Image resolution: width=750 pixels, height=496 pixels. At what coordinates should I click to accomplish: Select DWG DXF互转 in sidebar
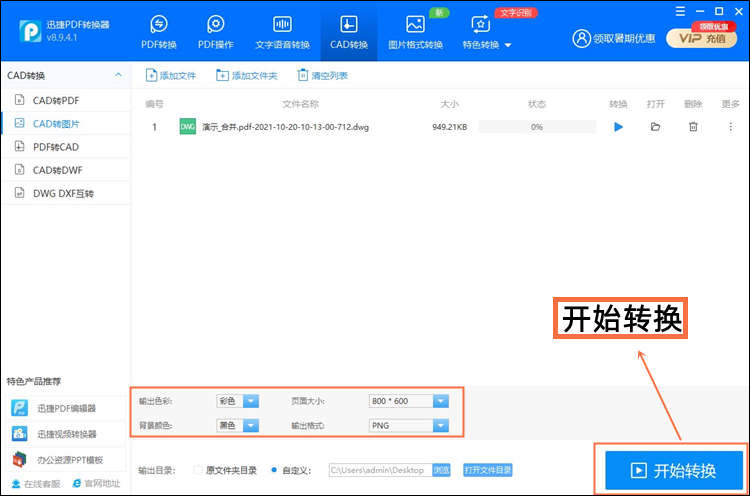pyautogui.click(x=66, y=193)
